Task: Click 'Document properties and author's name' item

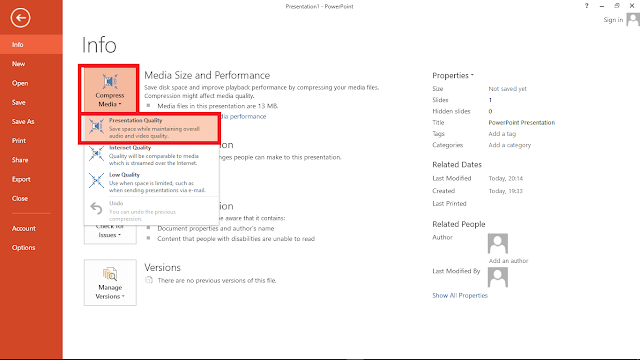Action: tap(216, 228)
